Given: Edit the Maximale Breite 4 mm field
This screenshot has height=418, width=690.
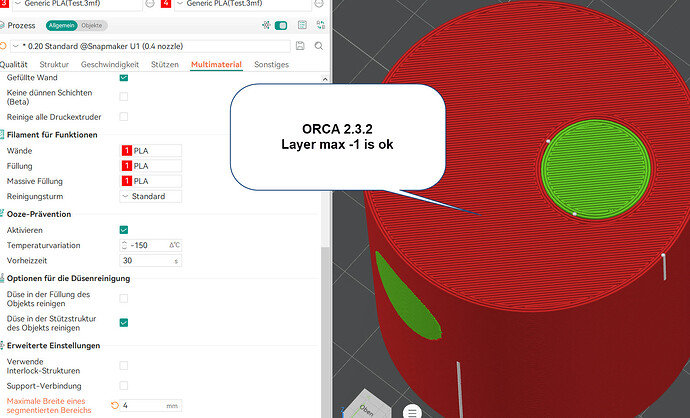Looking at the screenshot, I should (150, 405).
